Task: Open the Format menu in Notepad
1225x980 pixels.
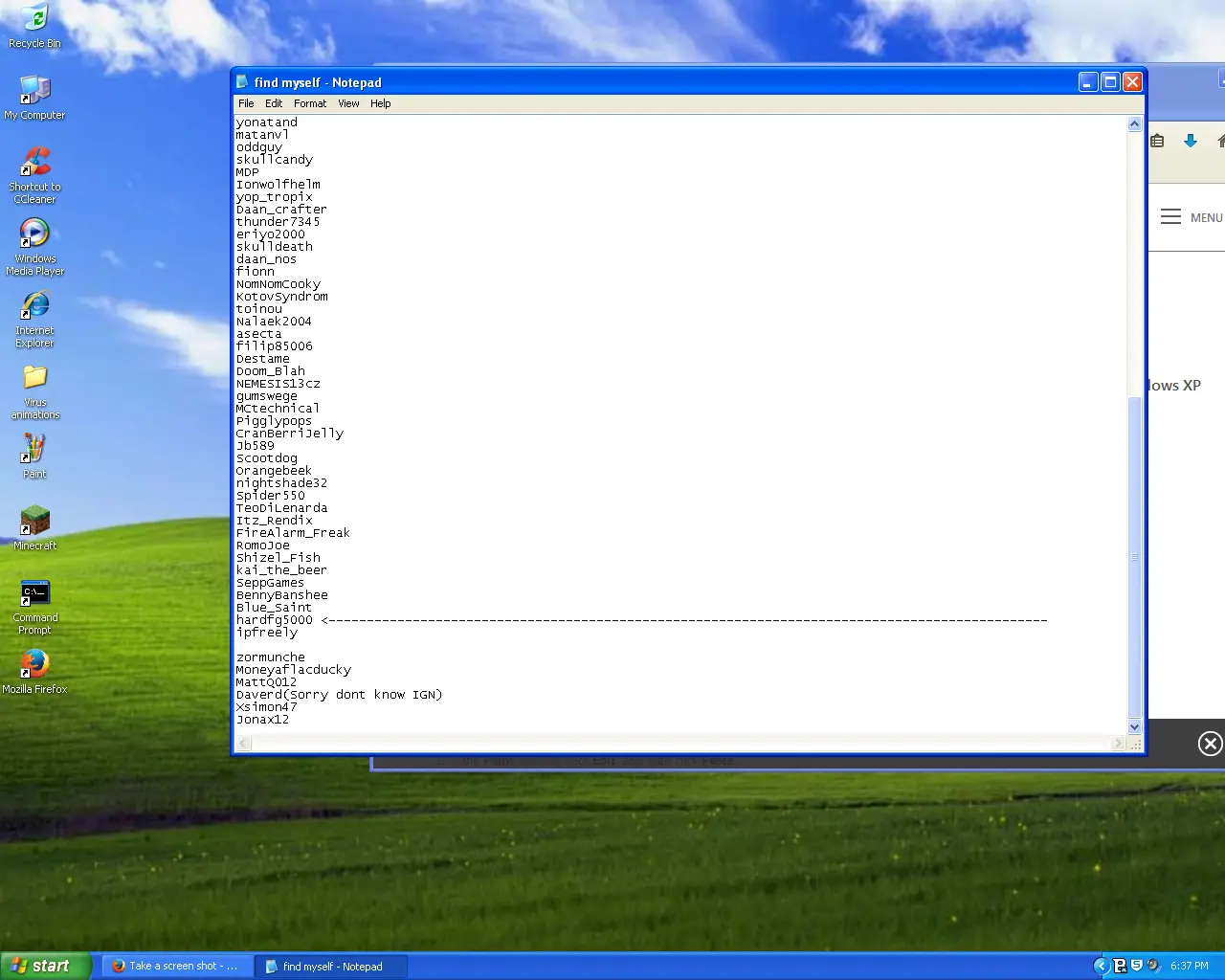Action: (309, 103)
